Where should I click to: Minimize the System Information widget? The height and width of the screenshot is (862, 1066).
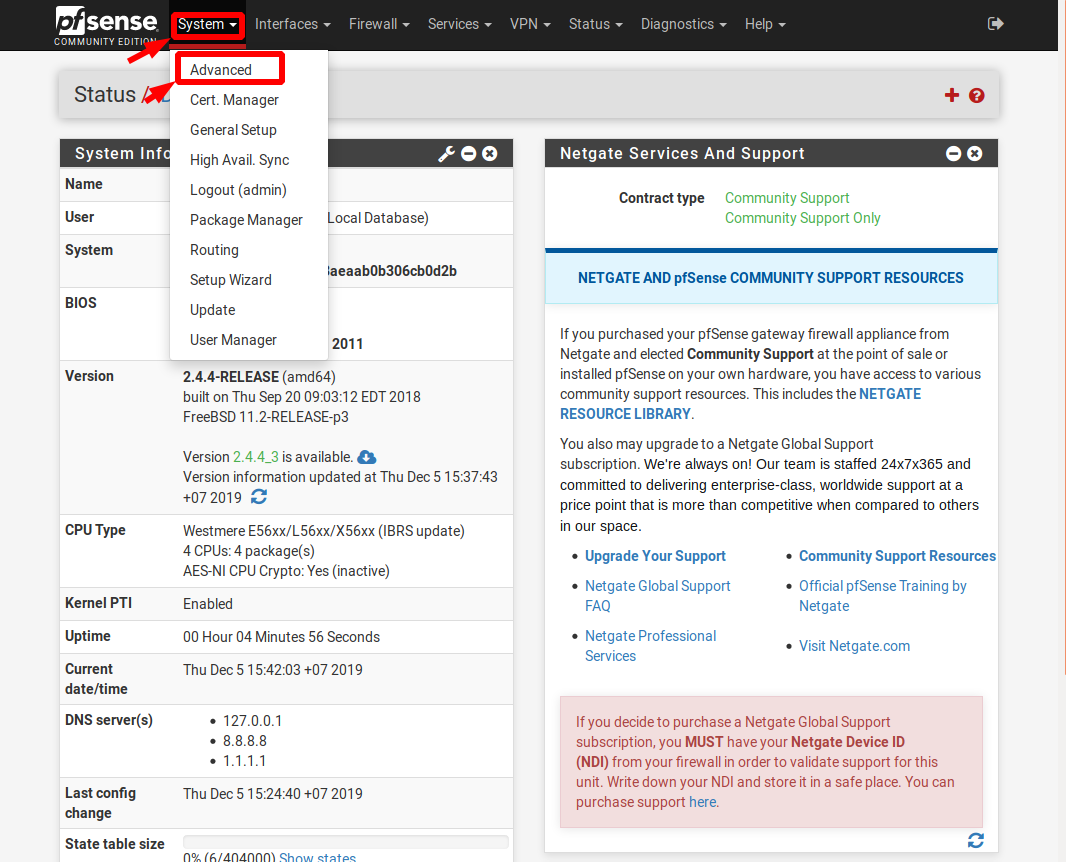(x=468, y=154)
